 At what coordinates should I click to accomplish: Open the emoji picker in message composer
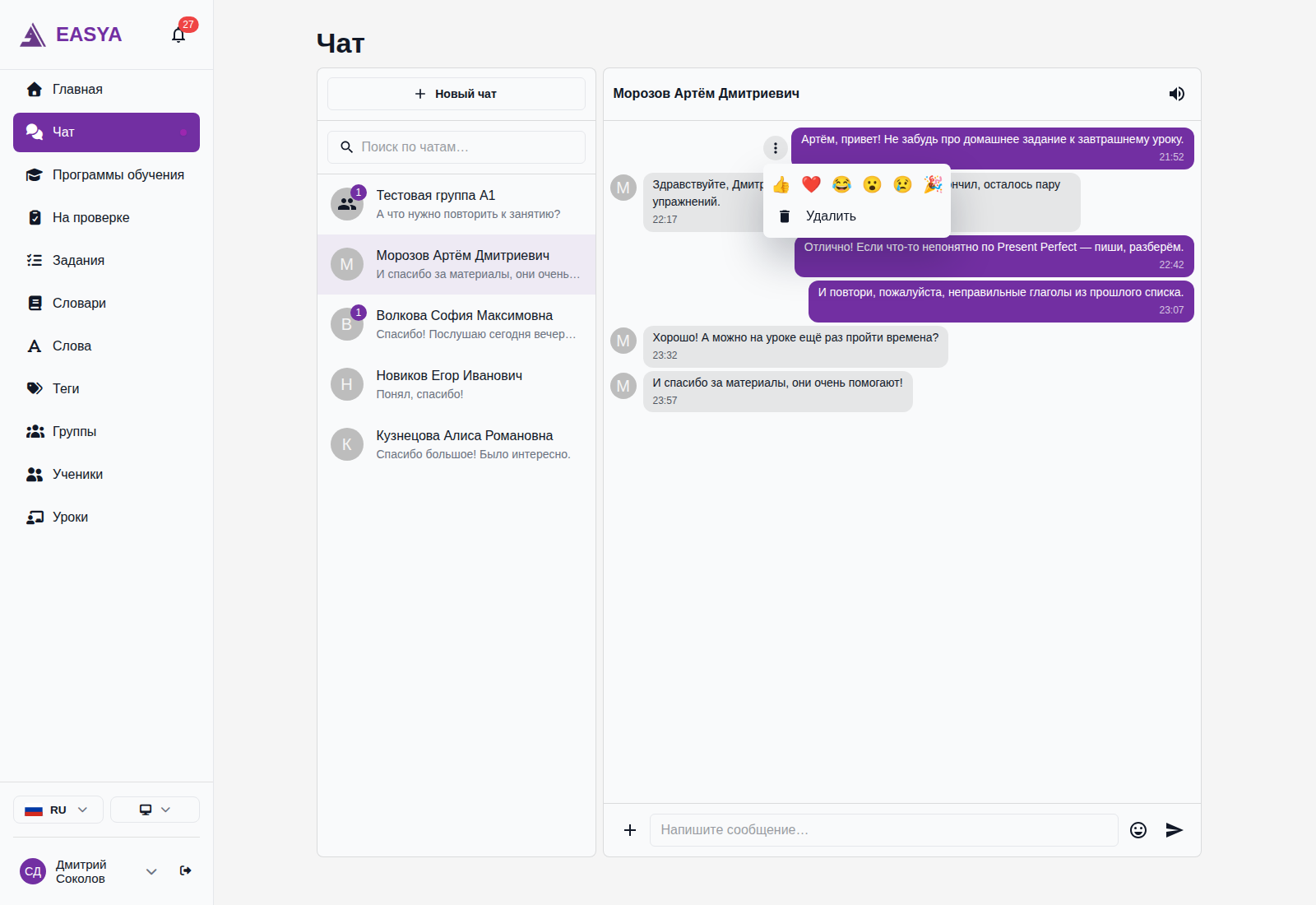[x=1138, y=830]
